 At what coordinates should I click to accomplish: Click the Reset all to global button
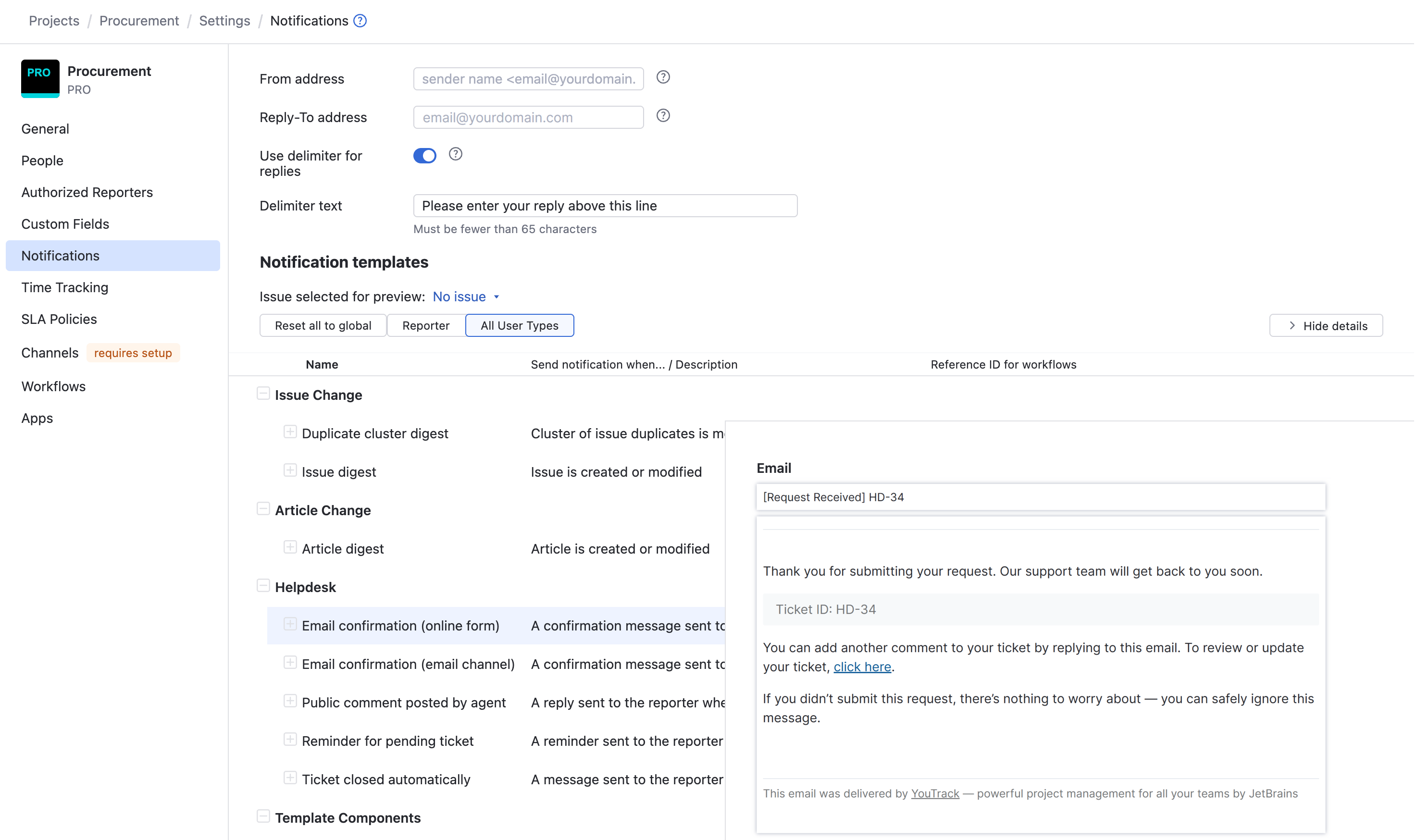323,325
